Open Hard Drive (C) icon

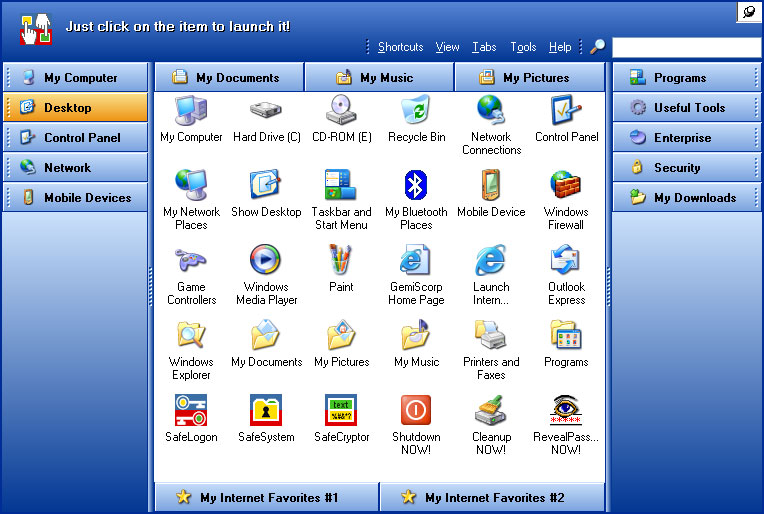pos(266,110)
